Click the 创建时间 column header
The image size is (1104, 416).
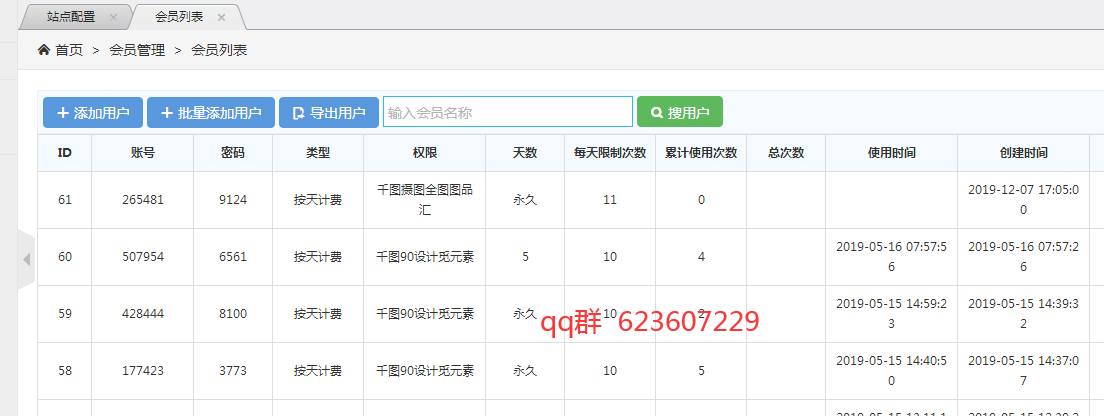click(1023, 153)
